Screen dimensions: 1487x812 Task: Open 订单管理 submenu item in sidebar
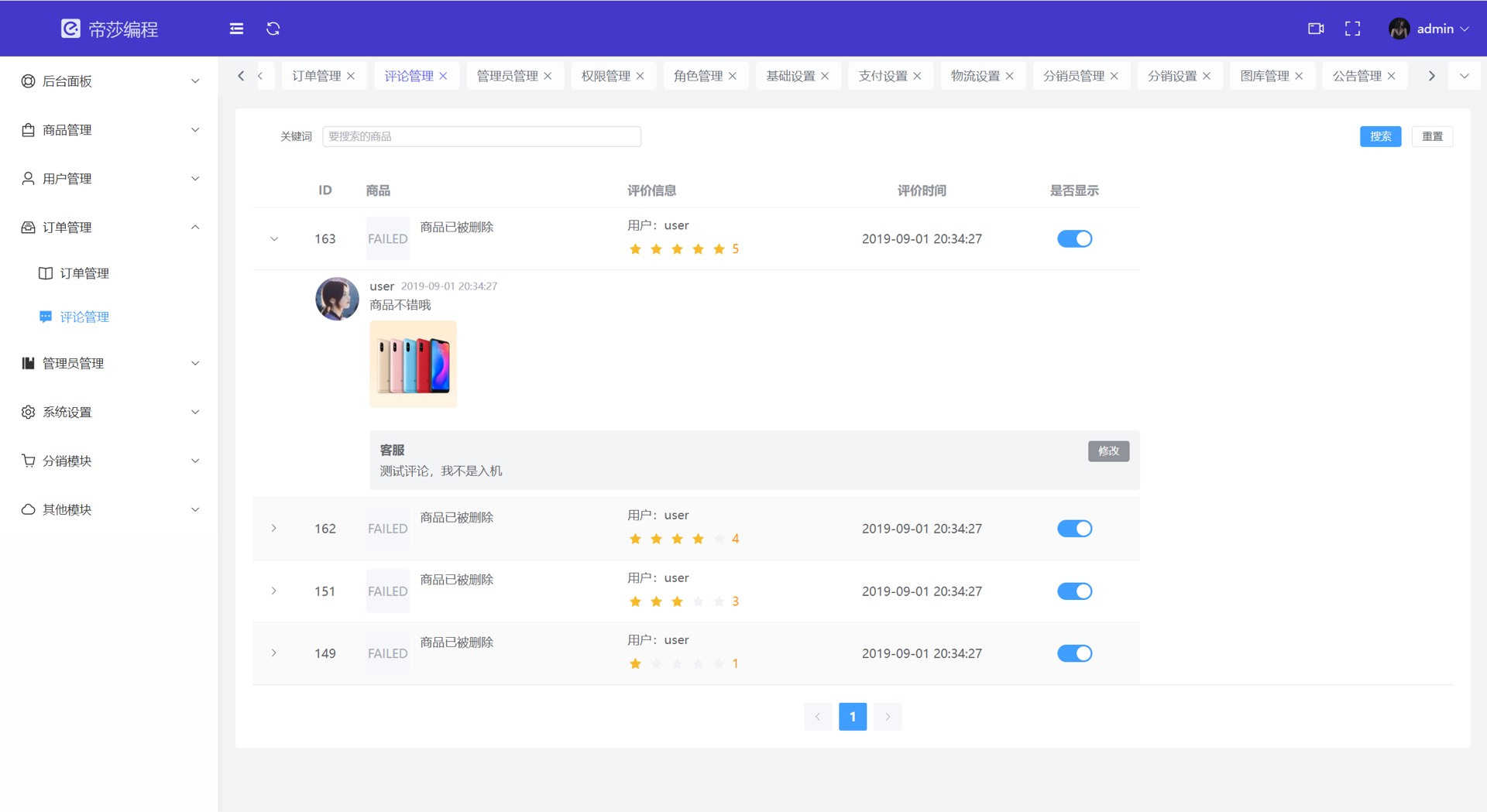pos(84,273)
